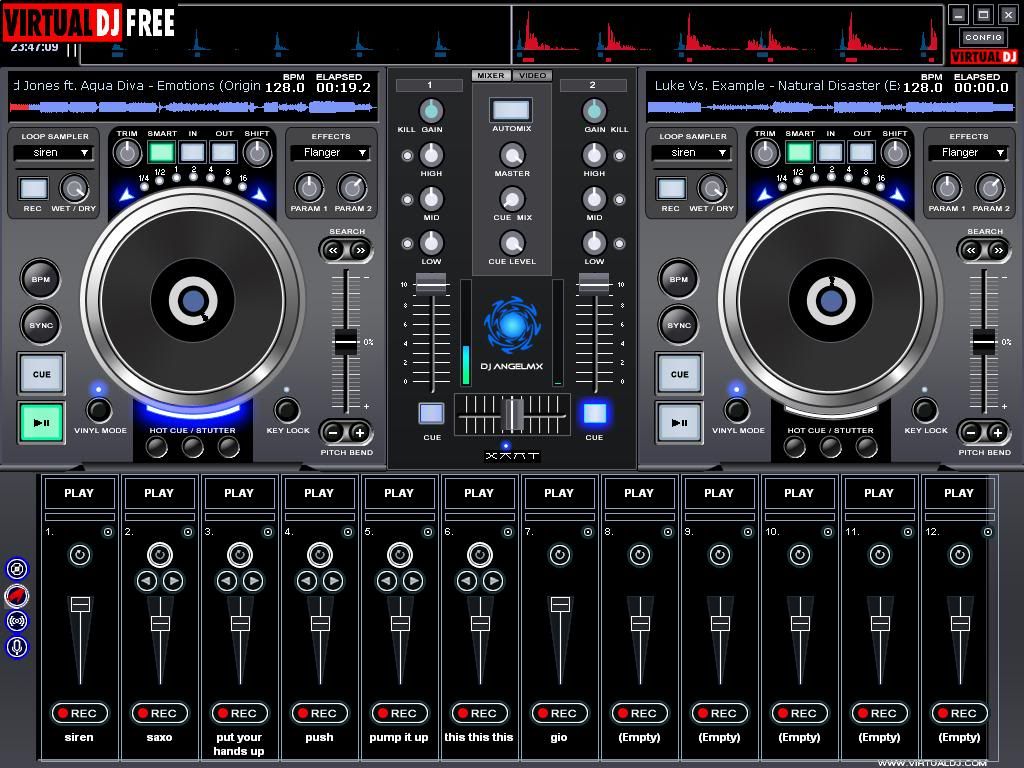Screen dimensions: 1024x768
Task: Click channel 1 HIGH kill button
Action: [x=407, y=155]
